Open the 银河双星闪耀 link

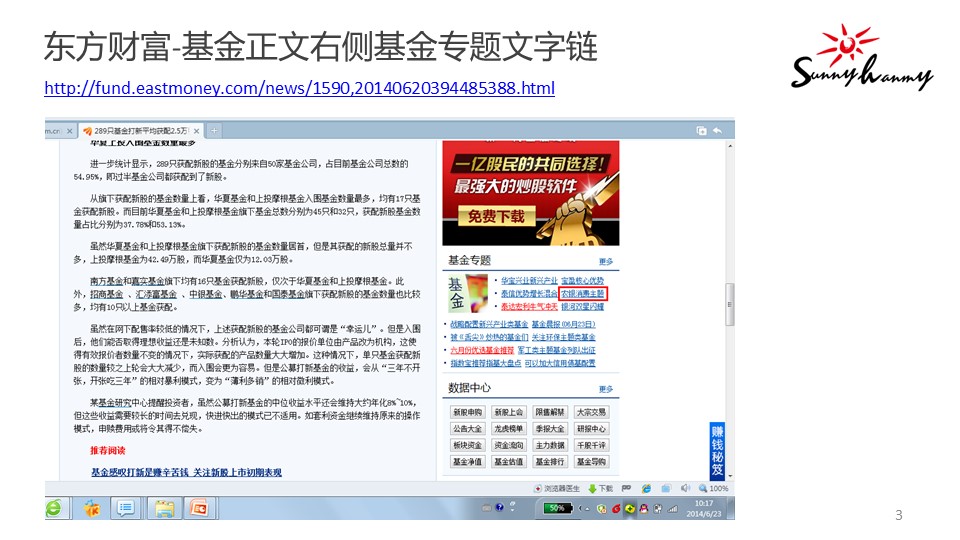point(582,307)
